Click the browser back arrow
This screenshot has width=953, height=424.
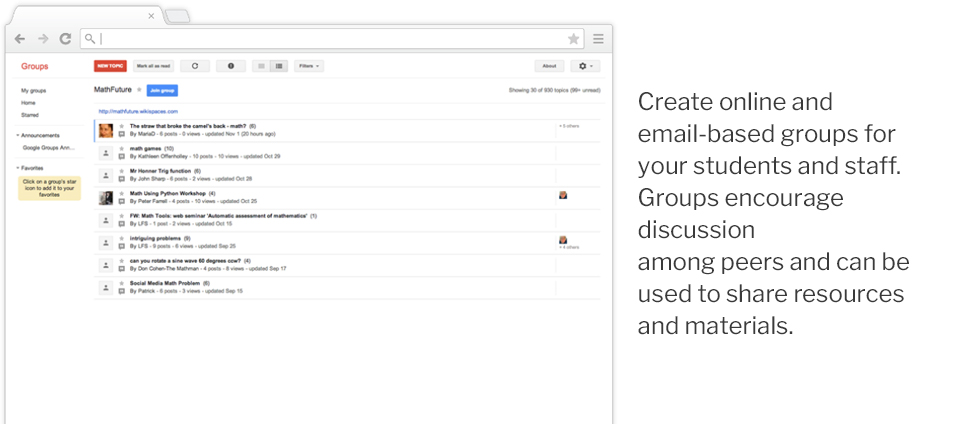click(20, 39)
